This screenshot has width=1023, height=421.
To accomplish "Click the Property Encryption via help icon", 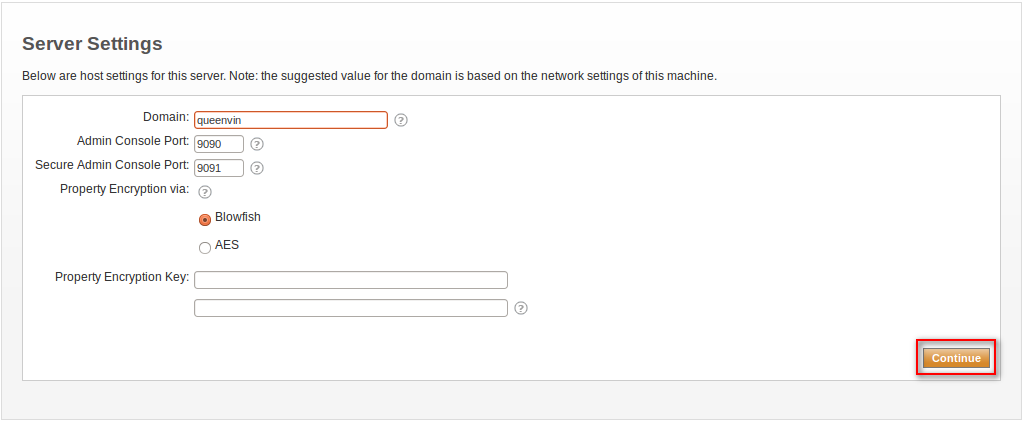I will pos(205,192).
